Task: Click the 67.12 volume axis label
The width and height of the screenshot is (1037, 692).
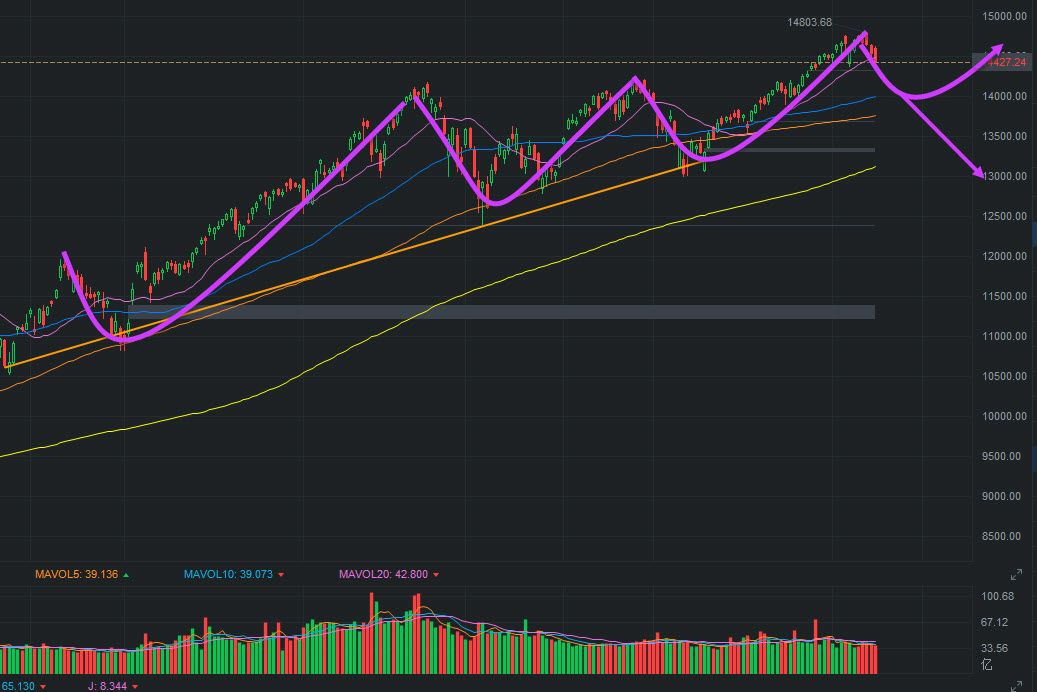Action: [995, 622]
